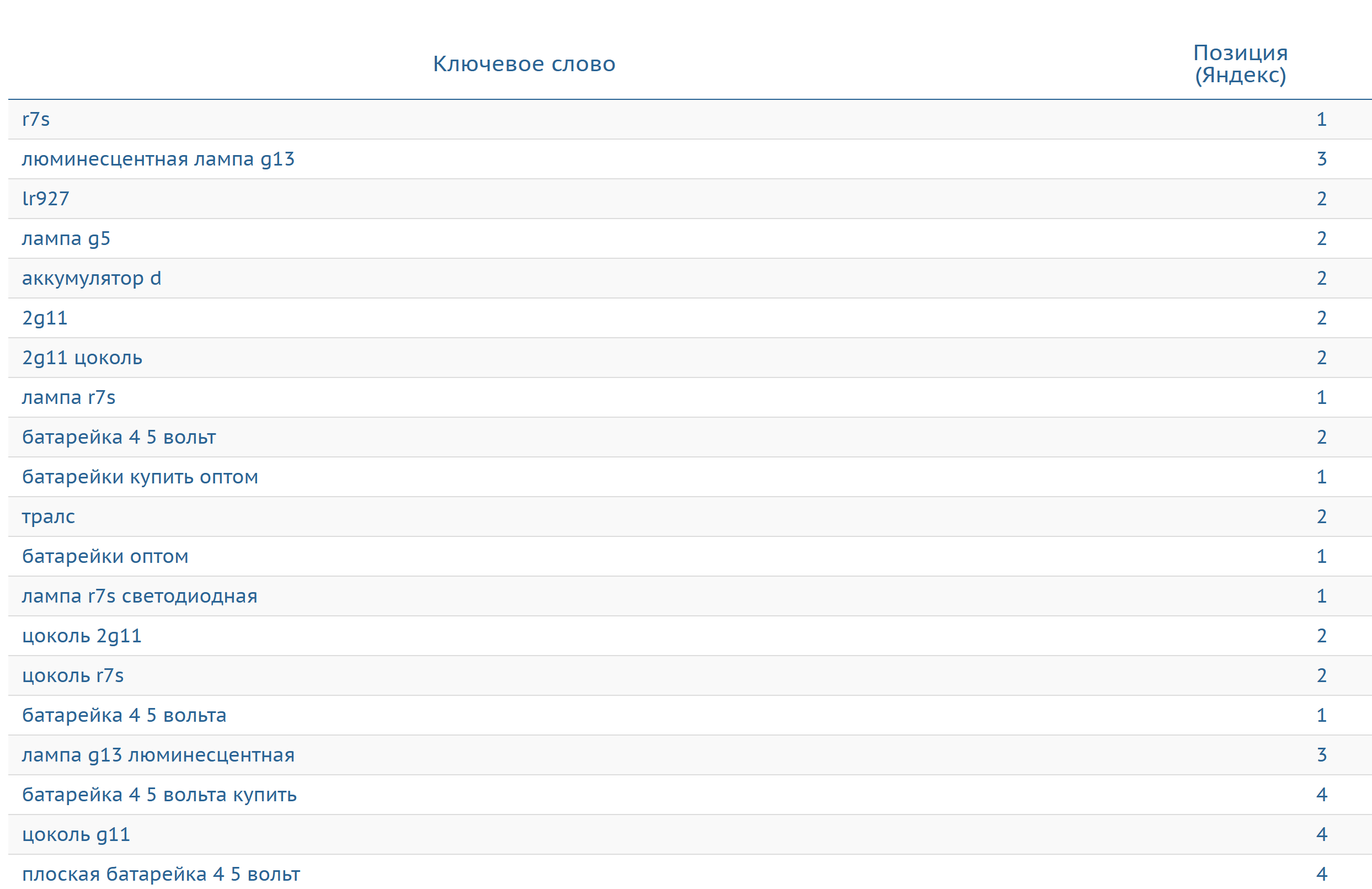Open 'батарейка 4 5 вольта купить' keyword
The image size is (1372, 889).
159,795
